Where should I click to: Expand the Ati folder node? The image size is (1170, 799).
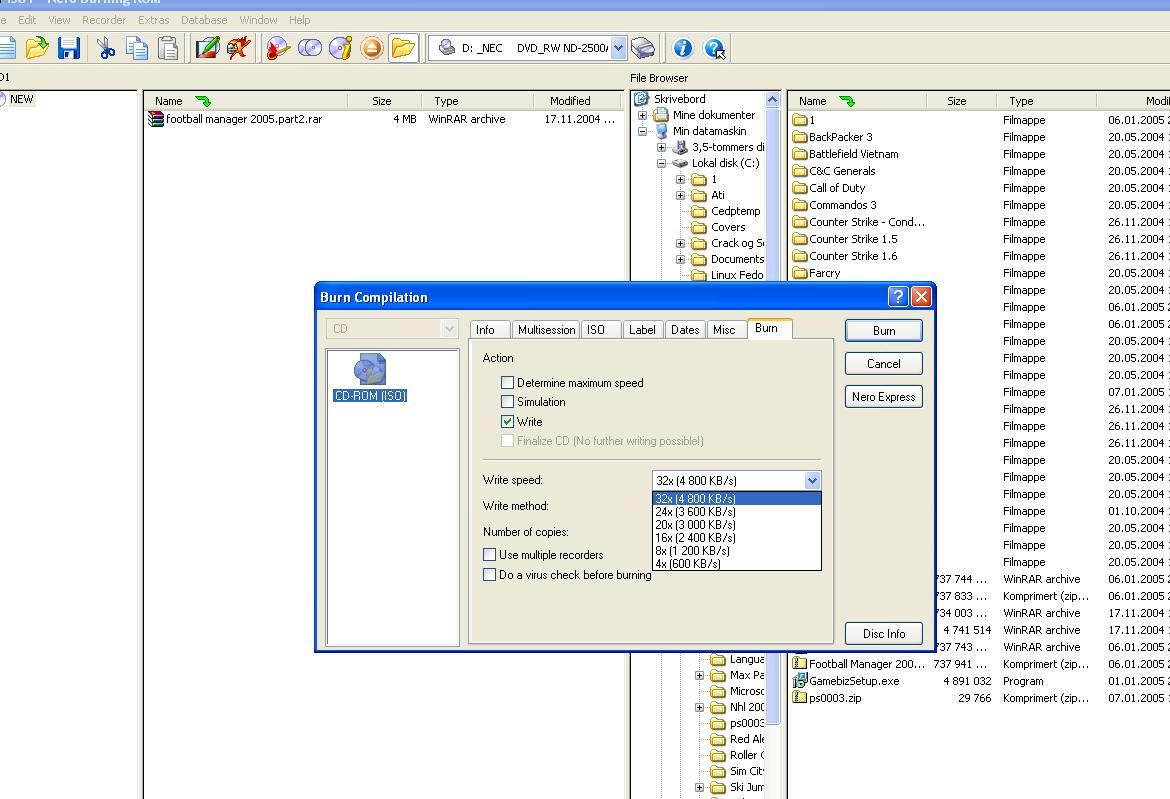681,195
